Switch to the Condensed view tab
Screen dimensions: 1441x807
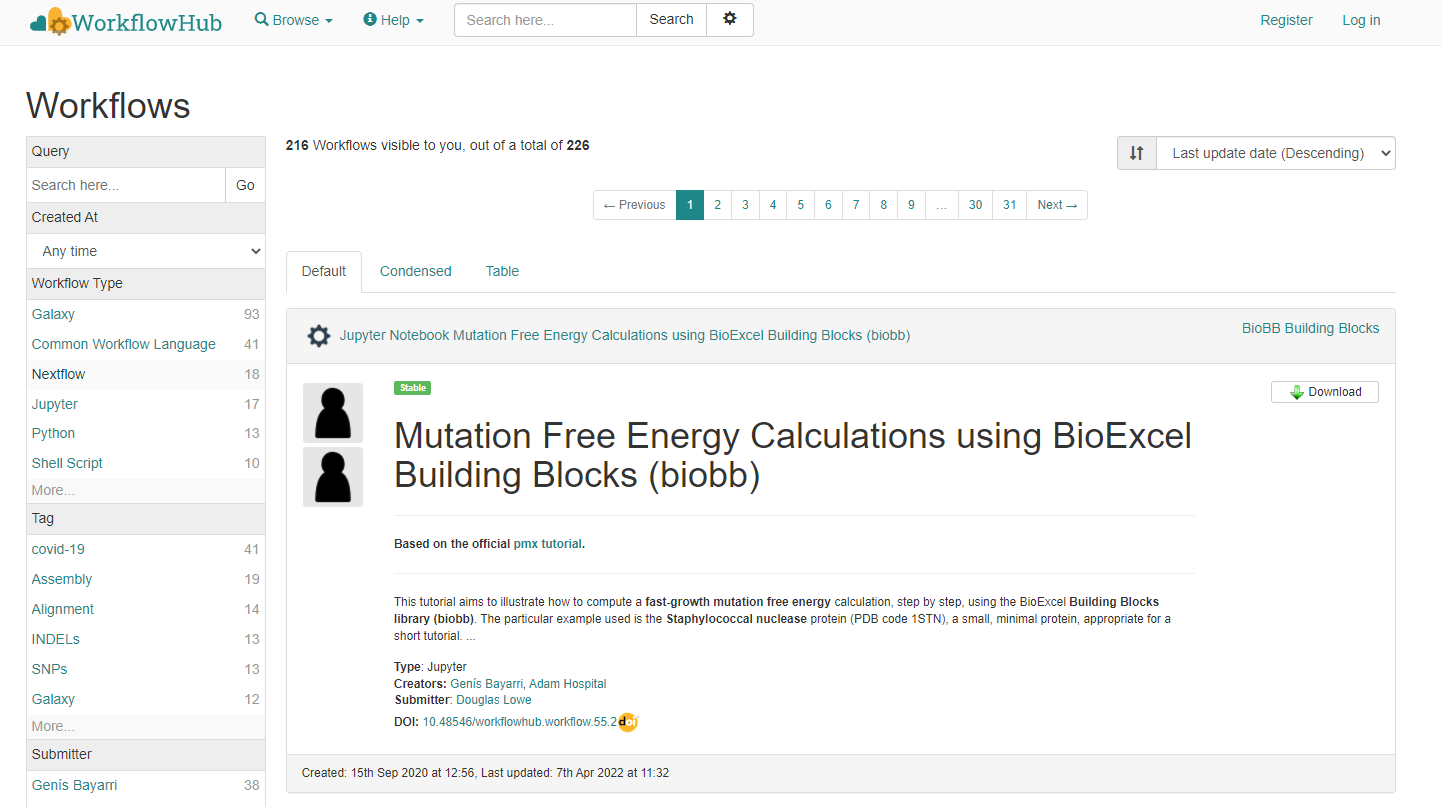[415, 271]
